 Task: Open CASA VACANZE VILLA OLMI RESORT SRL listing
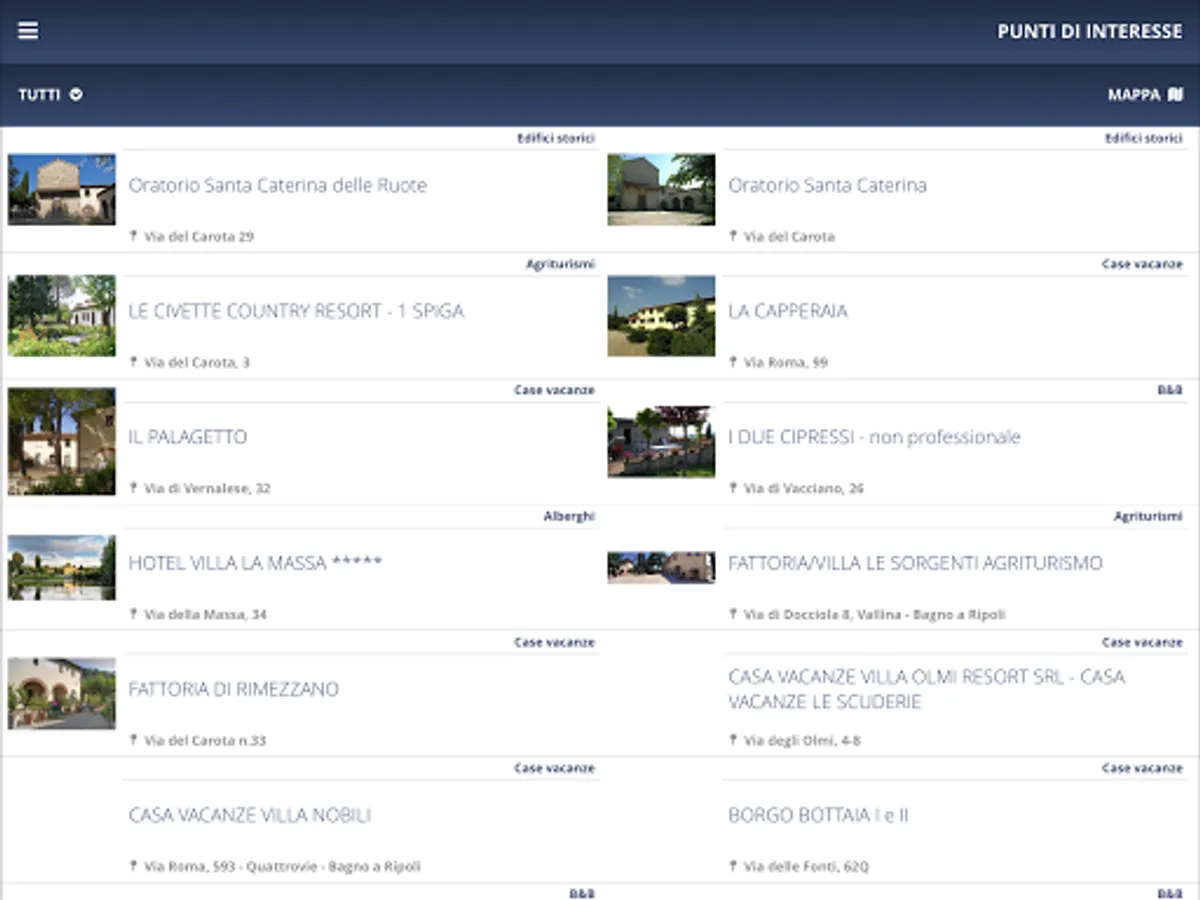click(x=927, y=689)
